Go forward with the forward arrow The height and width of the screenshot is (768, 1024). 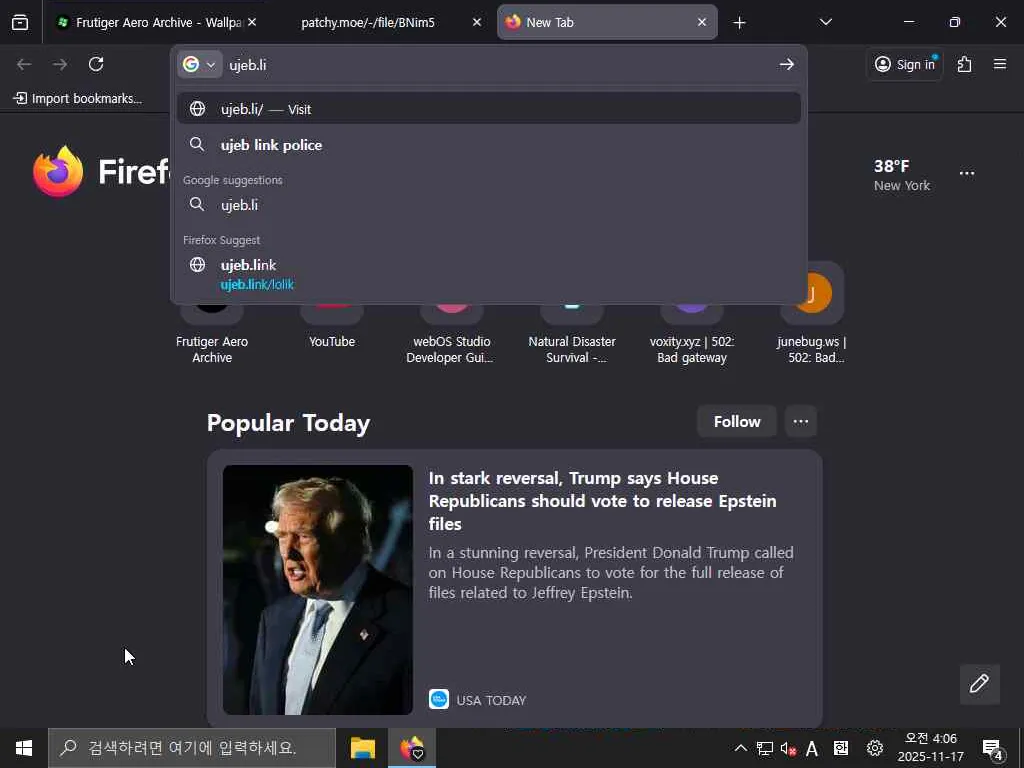point(60,64)
